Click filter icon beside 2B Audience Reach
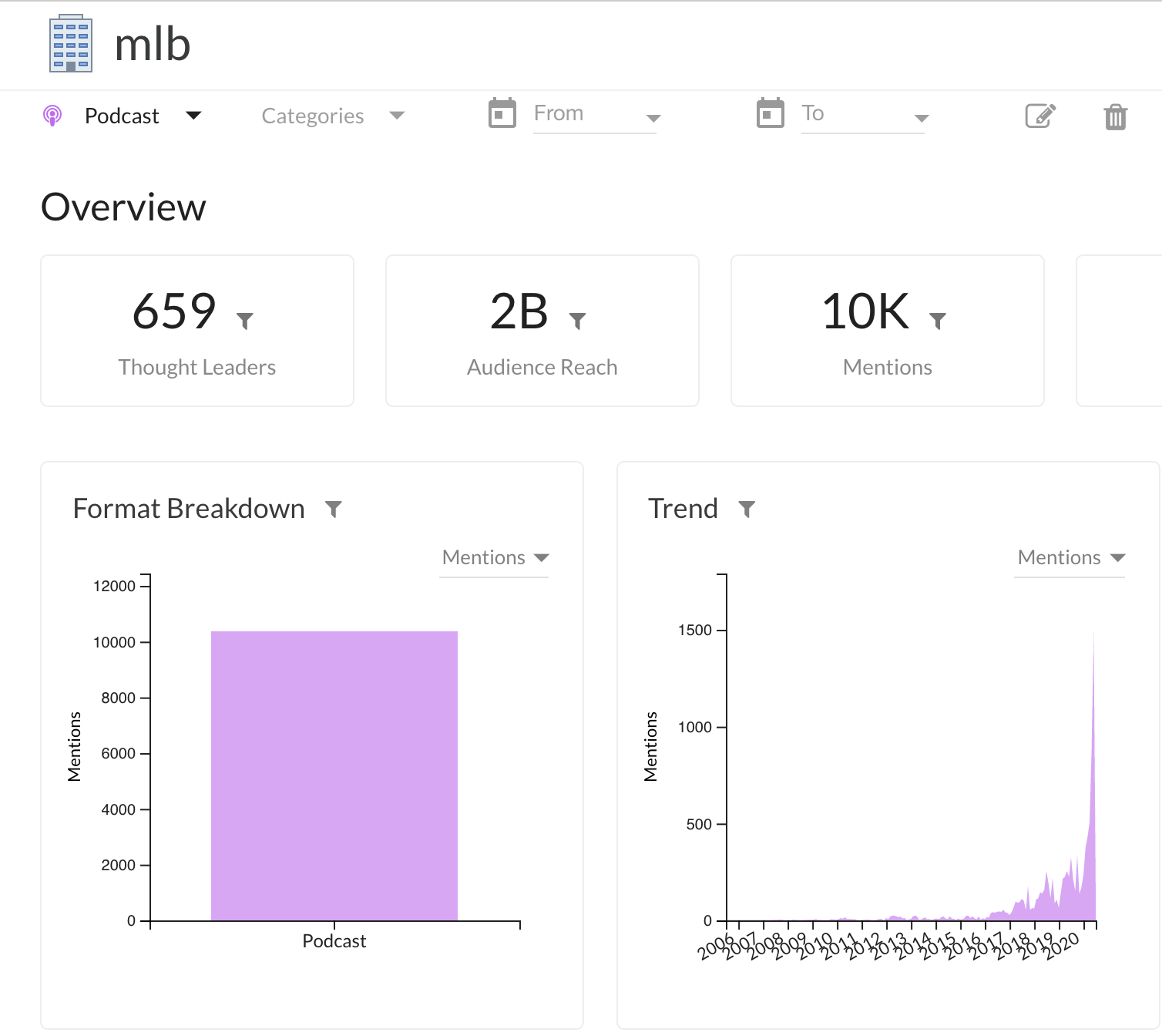 (577, 320)
